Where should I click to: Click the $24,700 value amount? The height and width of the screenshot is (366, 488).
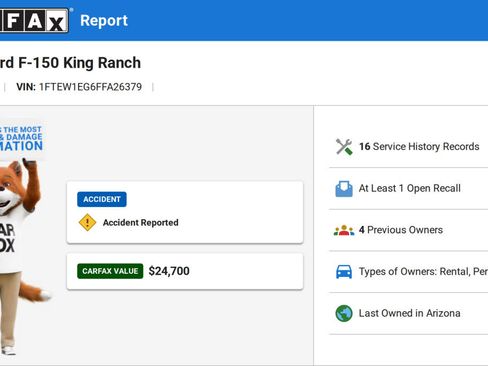169,271
